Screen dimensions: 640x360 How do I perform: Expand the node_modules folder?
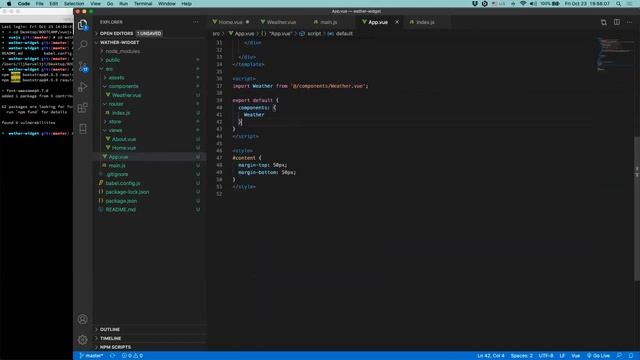tap(122, 51)
